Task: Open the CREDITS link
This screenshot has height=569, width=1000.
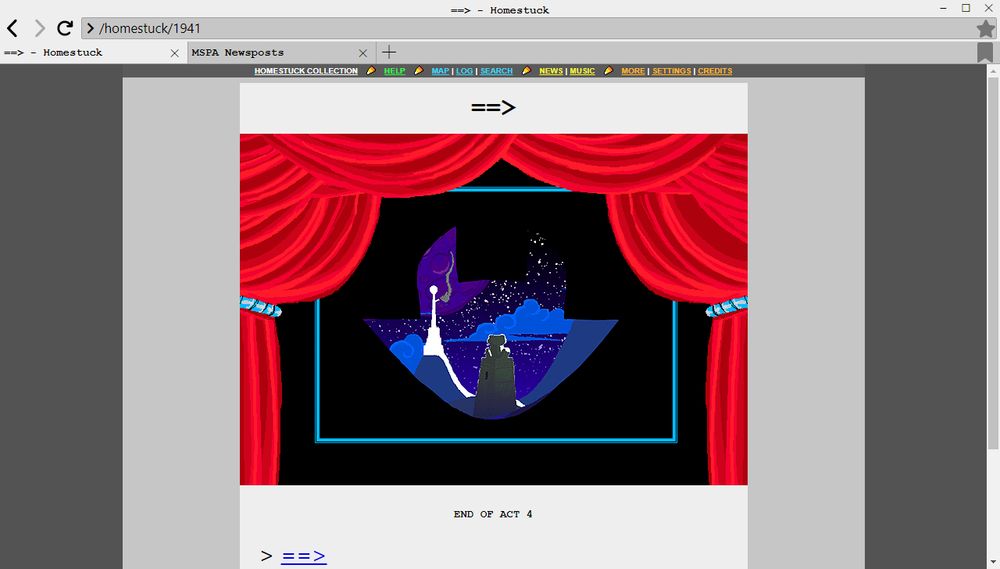Action: tap(715, 71)
